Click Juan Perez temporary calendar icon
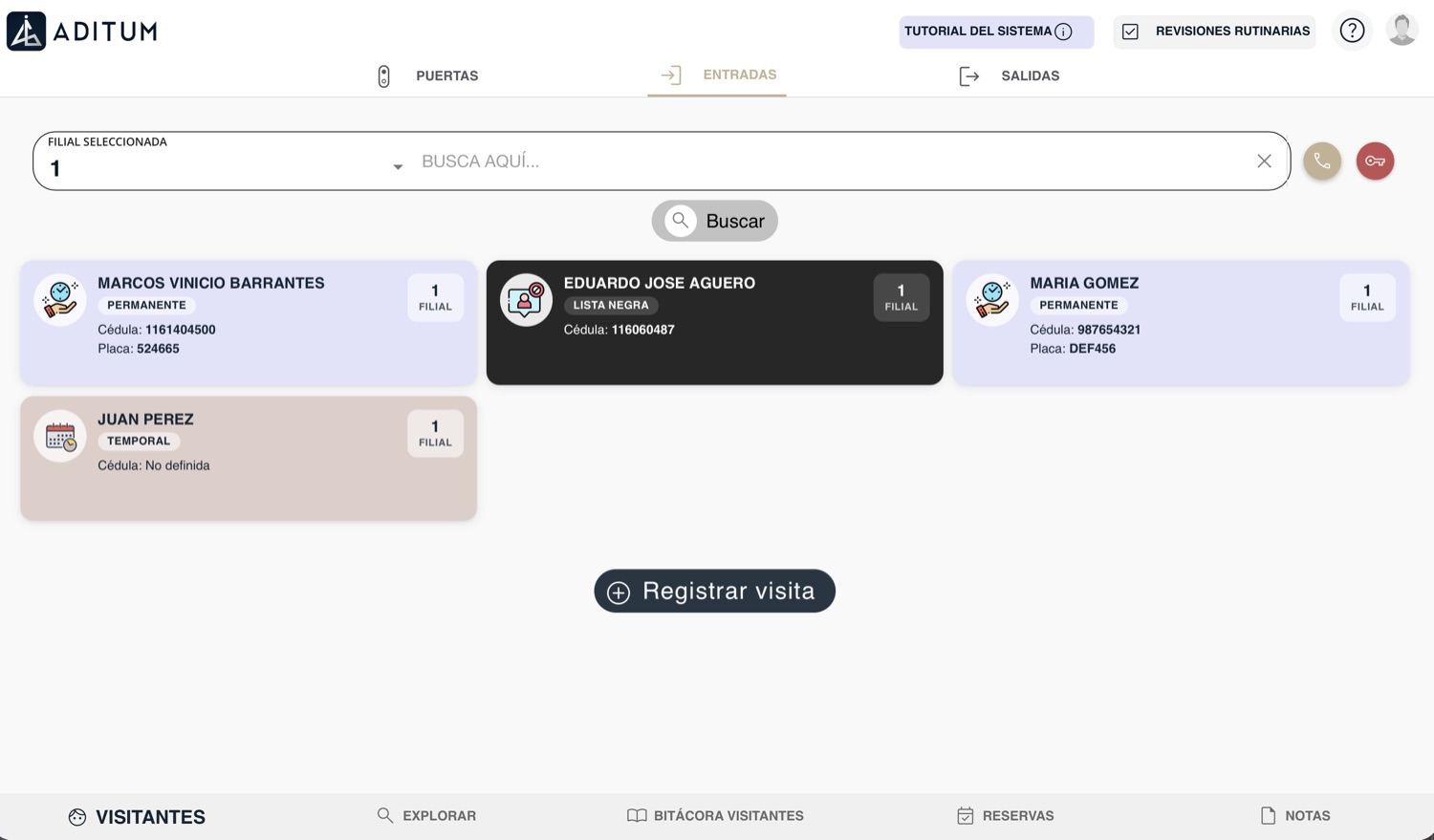The height and width of the screenshot is (840, 1434). [60, 437]
